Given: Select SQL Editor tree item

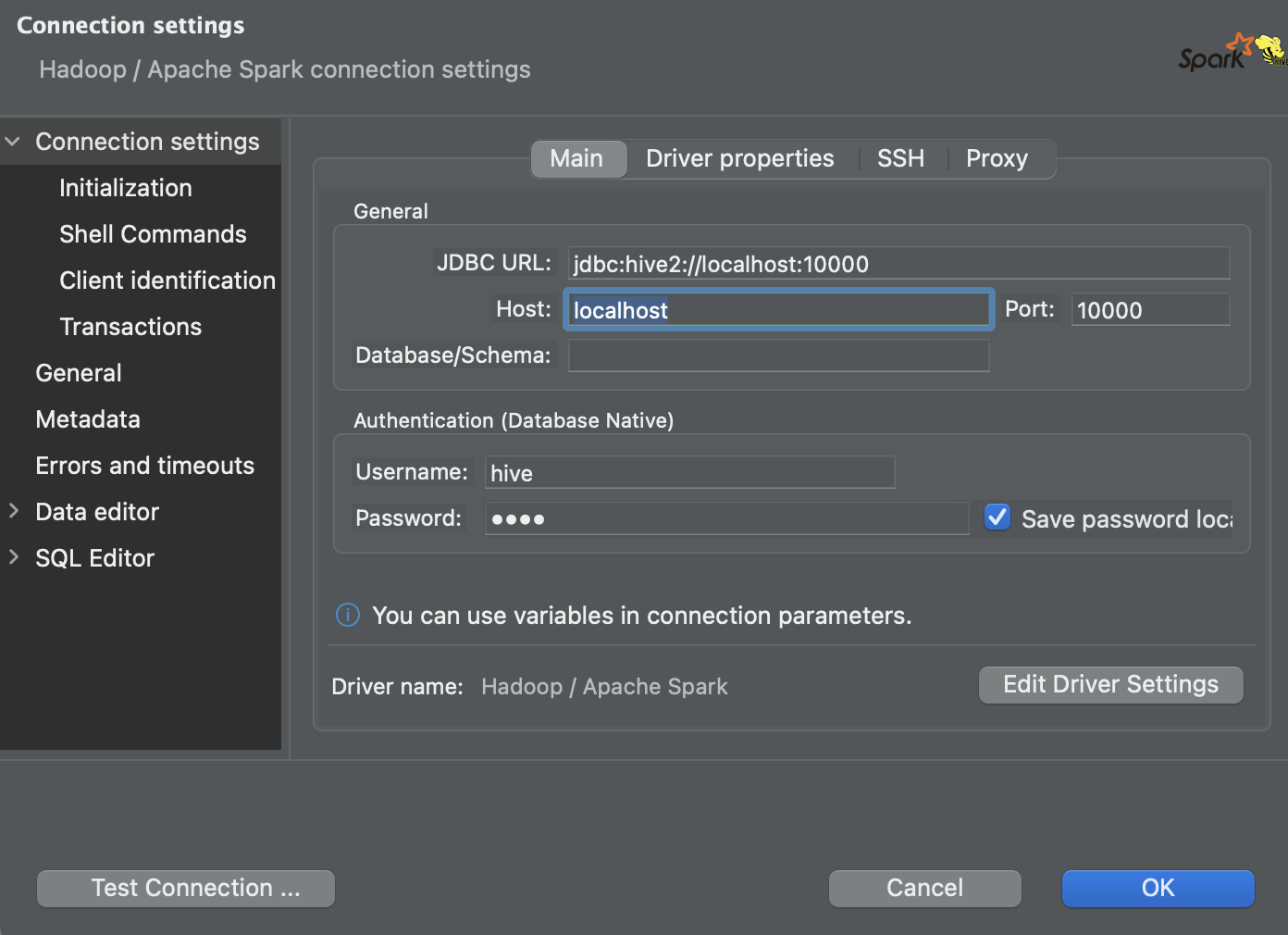Looking at the screenshot, I should (x=94, y=558).
